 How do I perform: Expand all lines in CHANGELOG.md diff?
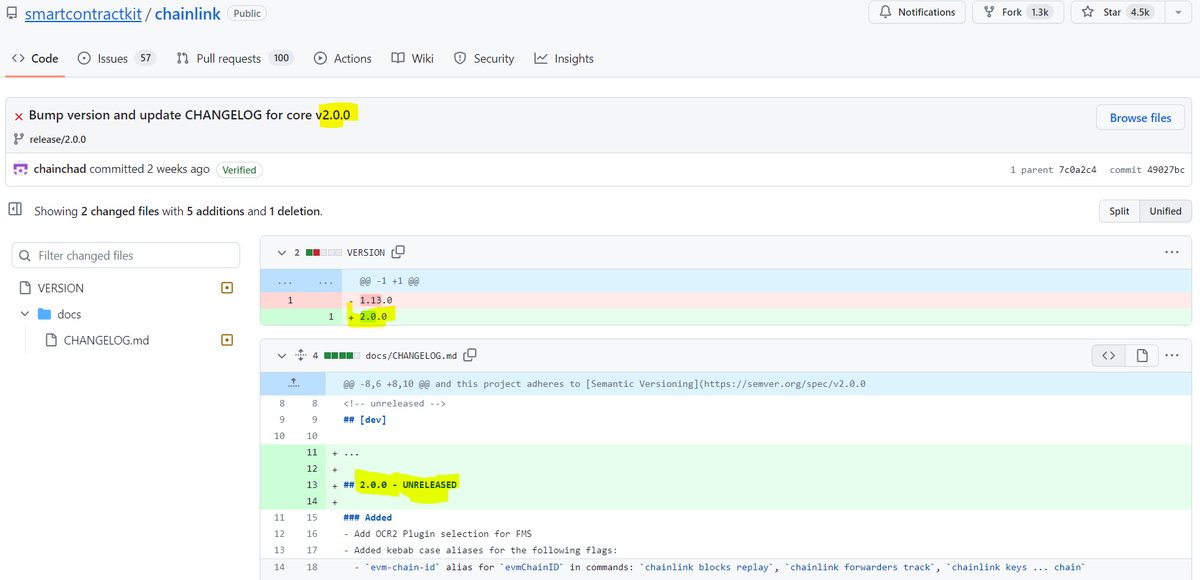point(299,355)
